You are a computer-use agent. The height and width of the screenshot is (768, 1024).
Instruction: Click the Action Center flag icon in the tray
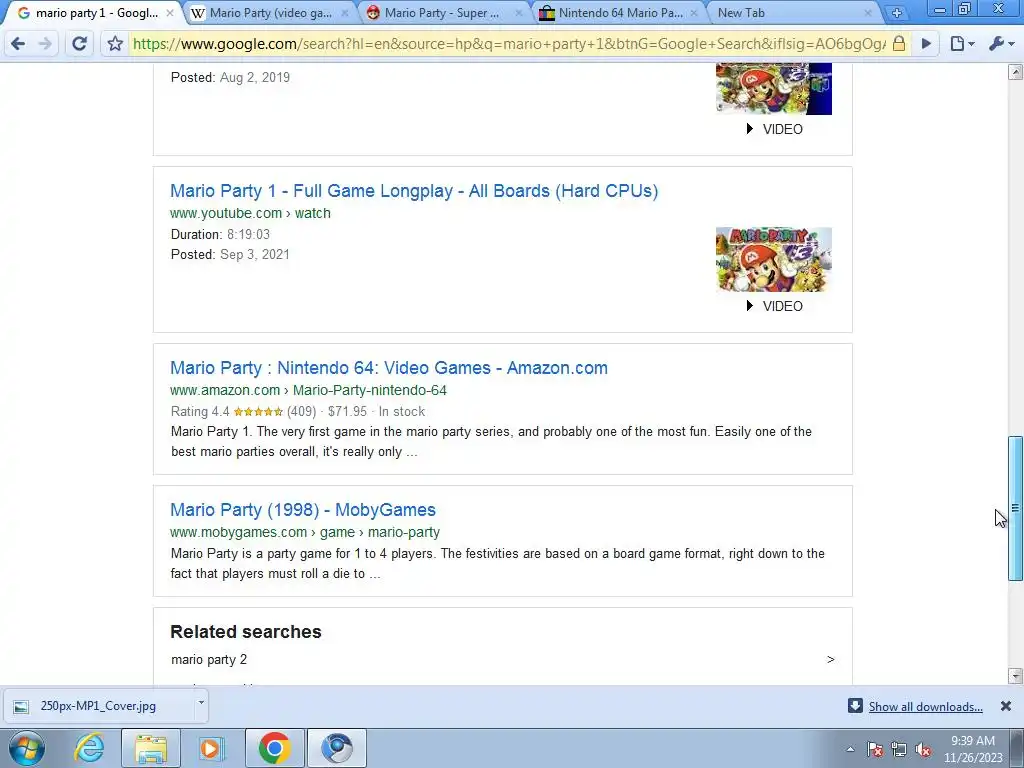click(x=875, y=749)
